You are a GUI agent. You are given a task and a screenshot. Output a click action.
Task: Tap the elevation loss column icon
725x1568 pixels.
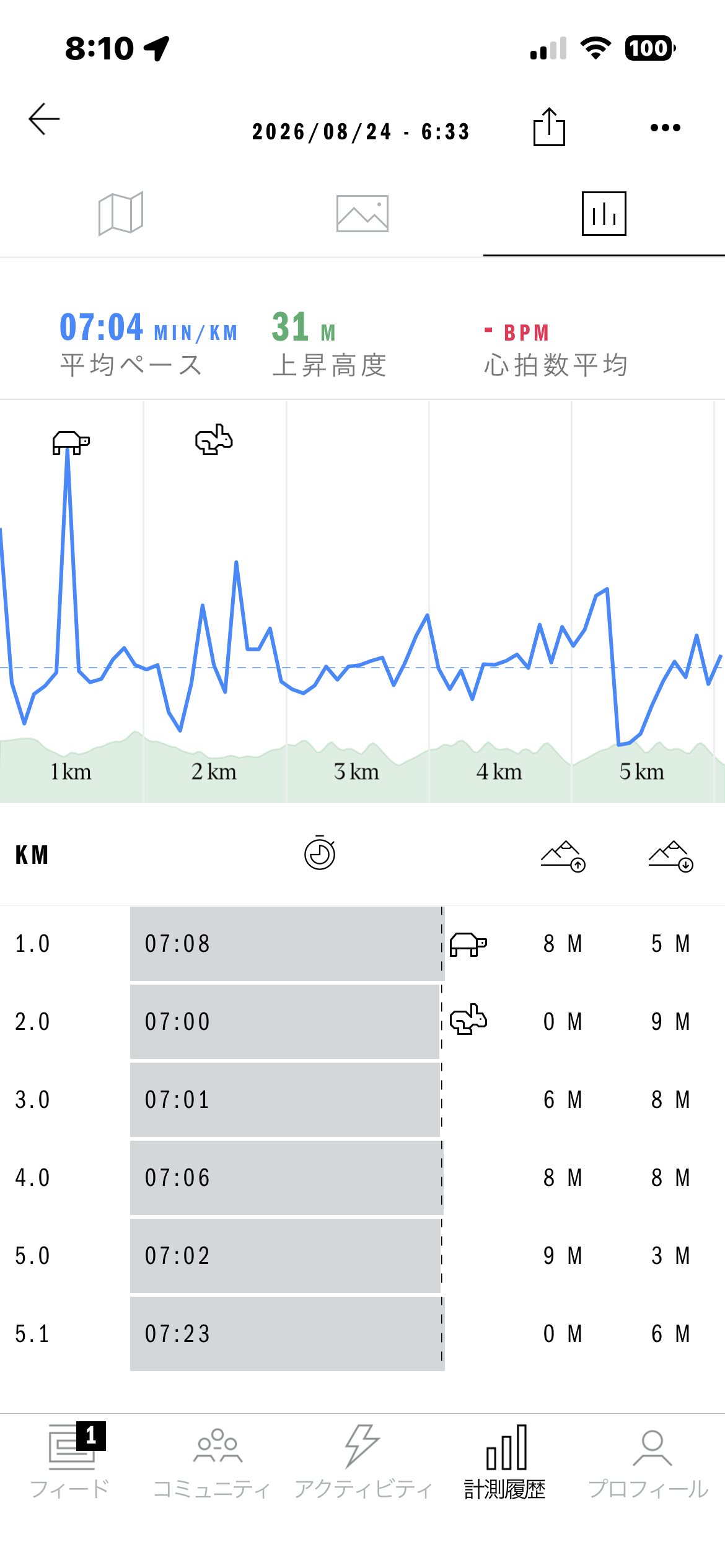click(671, 856)
